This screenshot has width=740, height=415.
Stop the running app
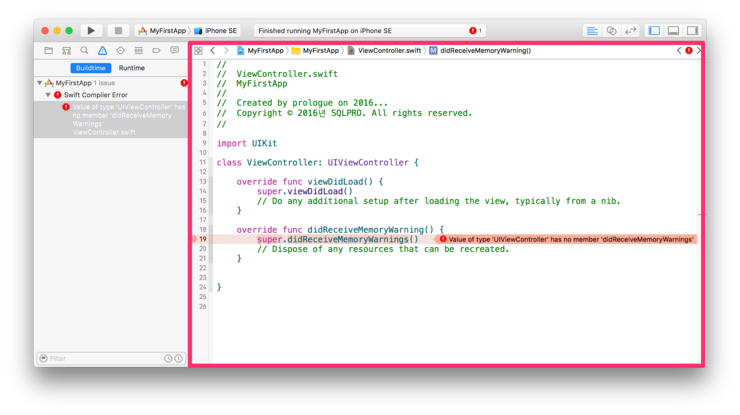click(x=118, y=31)
